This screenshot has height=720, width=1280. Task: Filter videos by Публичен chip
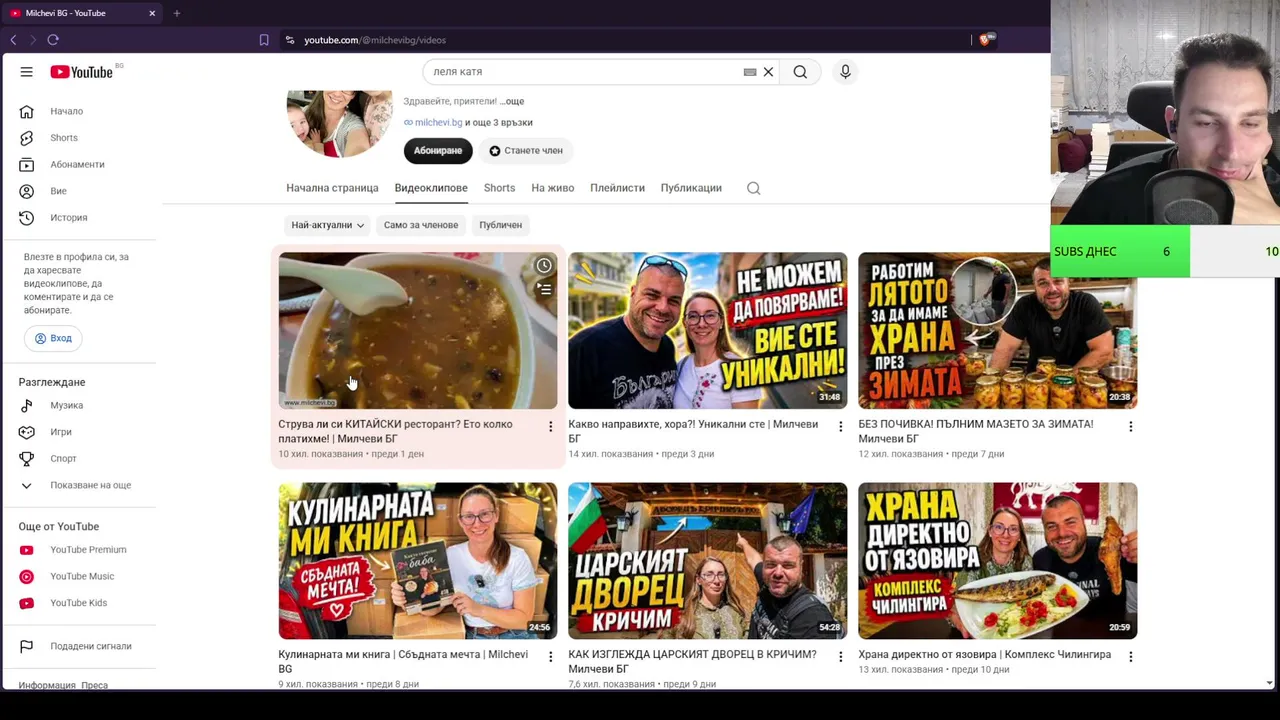point(500,225)
